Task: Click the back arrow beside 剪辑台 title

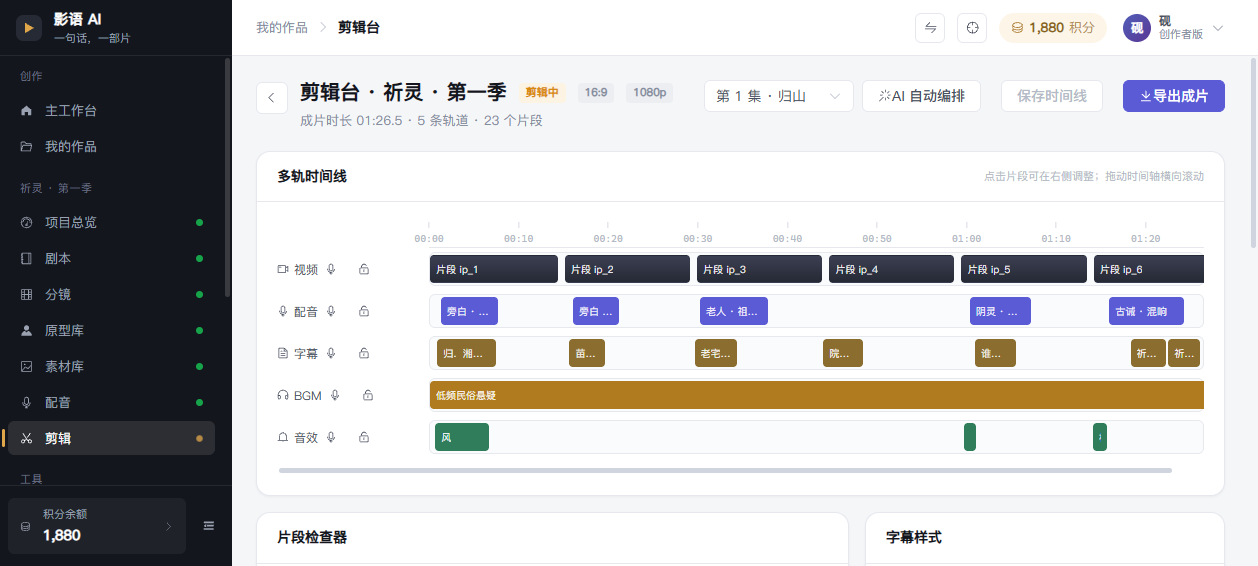Action: (272, 98)
